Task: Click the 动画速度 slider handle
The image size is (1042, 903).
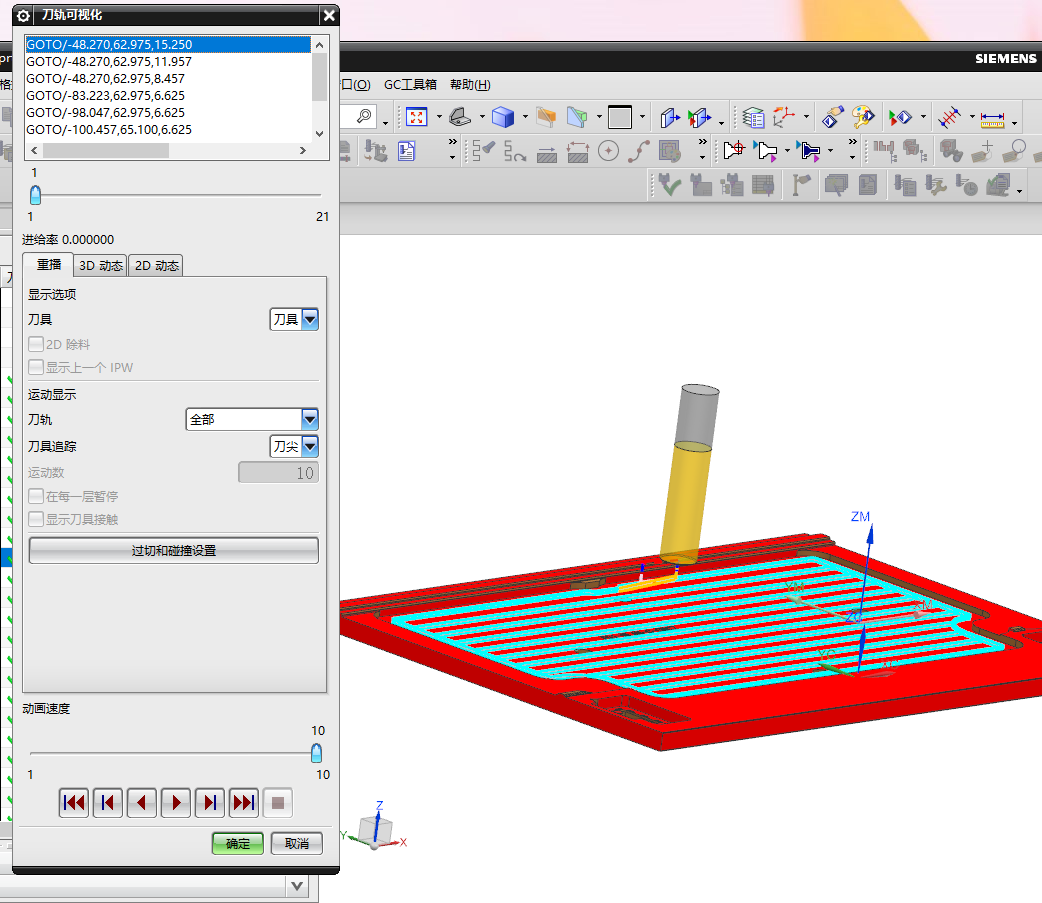Action: pyautogui.click(x=316, y=753)
